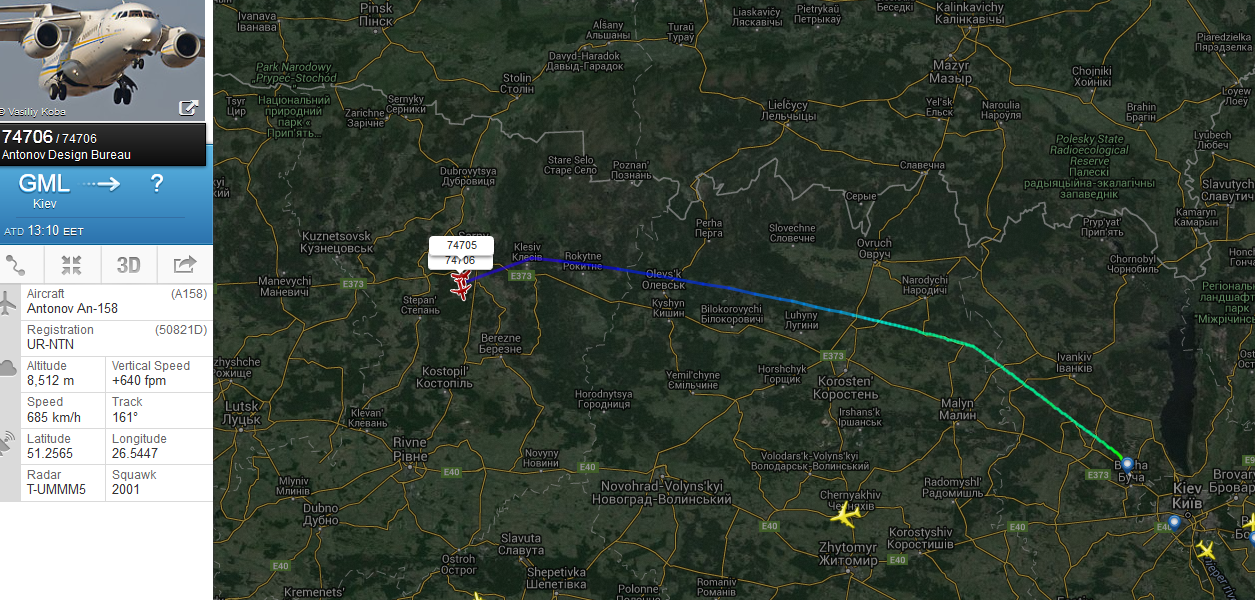Image resolution: width=1255 pixels, height=600 pixels.
Task: Open the aircraft photo external link icon
Action: (x=188, y=108)
